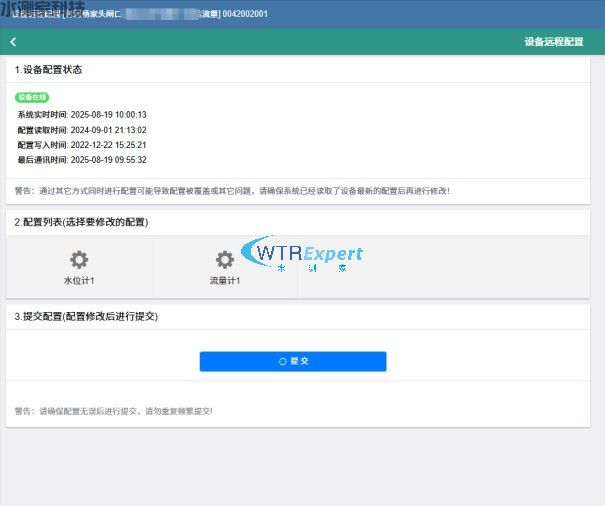Click the 系统实时时间 timestamp line
The height and width of the screenshot is (506, 605).
click(82, 115)
